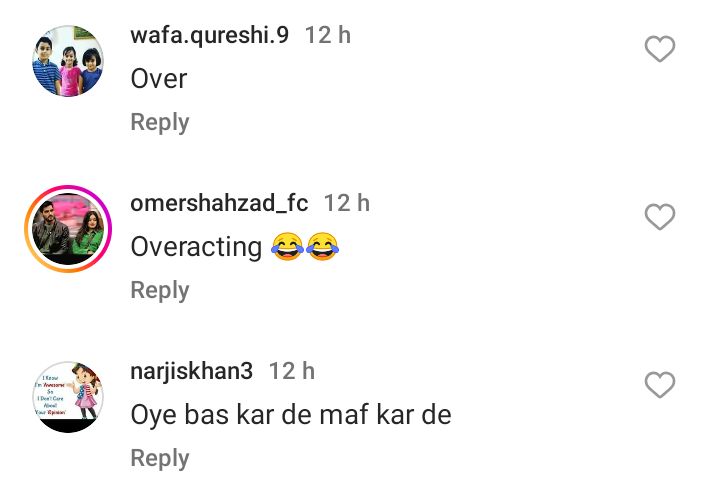View omershahzad_fc's story via ringed avatar

(x=68, y=229)
